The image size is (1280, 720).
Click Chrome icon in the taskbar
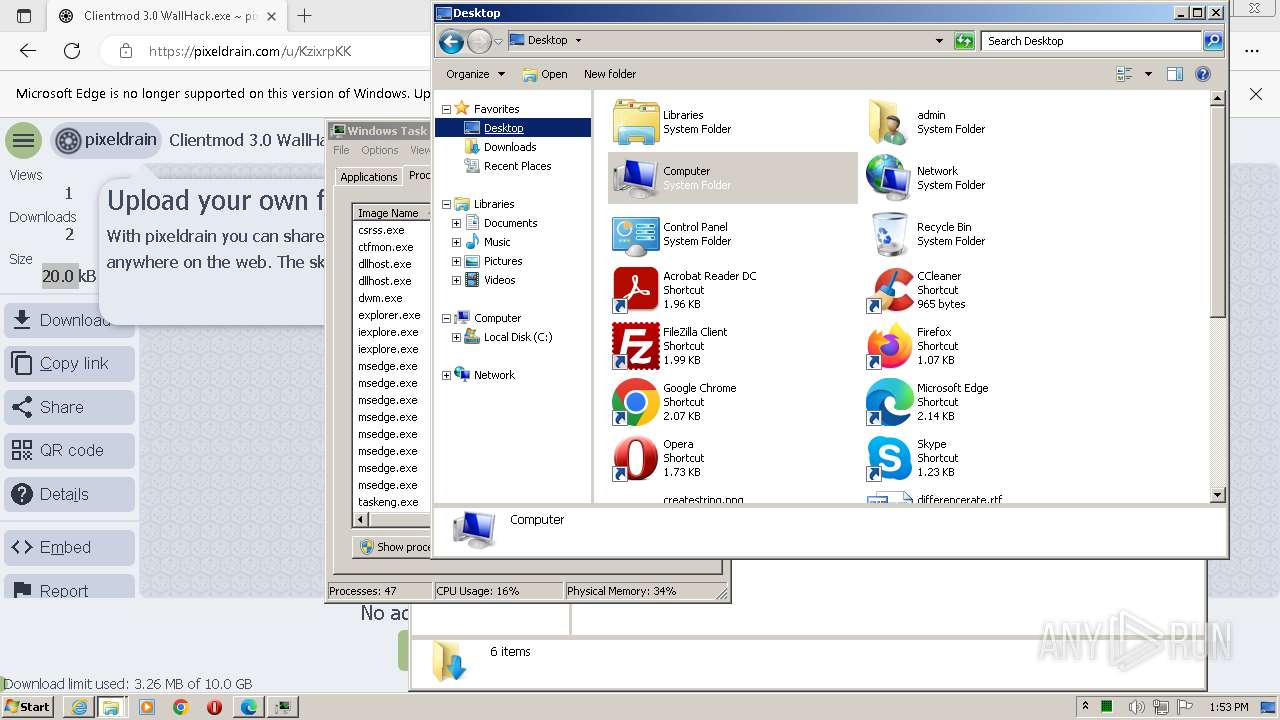[x=181, y=707]
